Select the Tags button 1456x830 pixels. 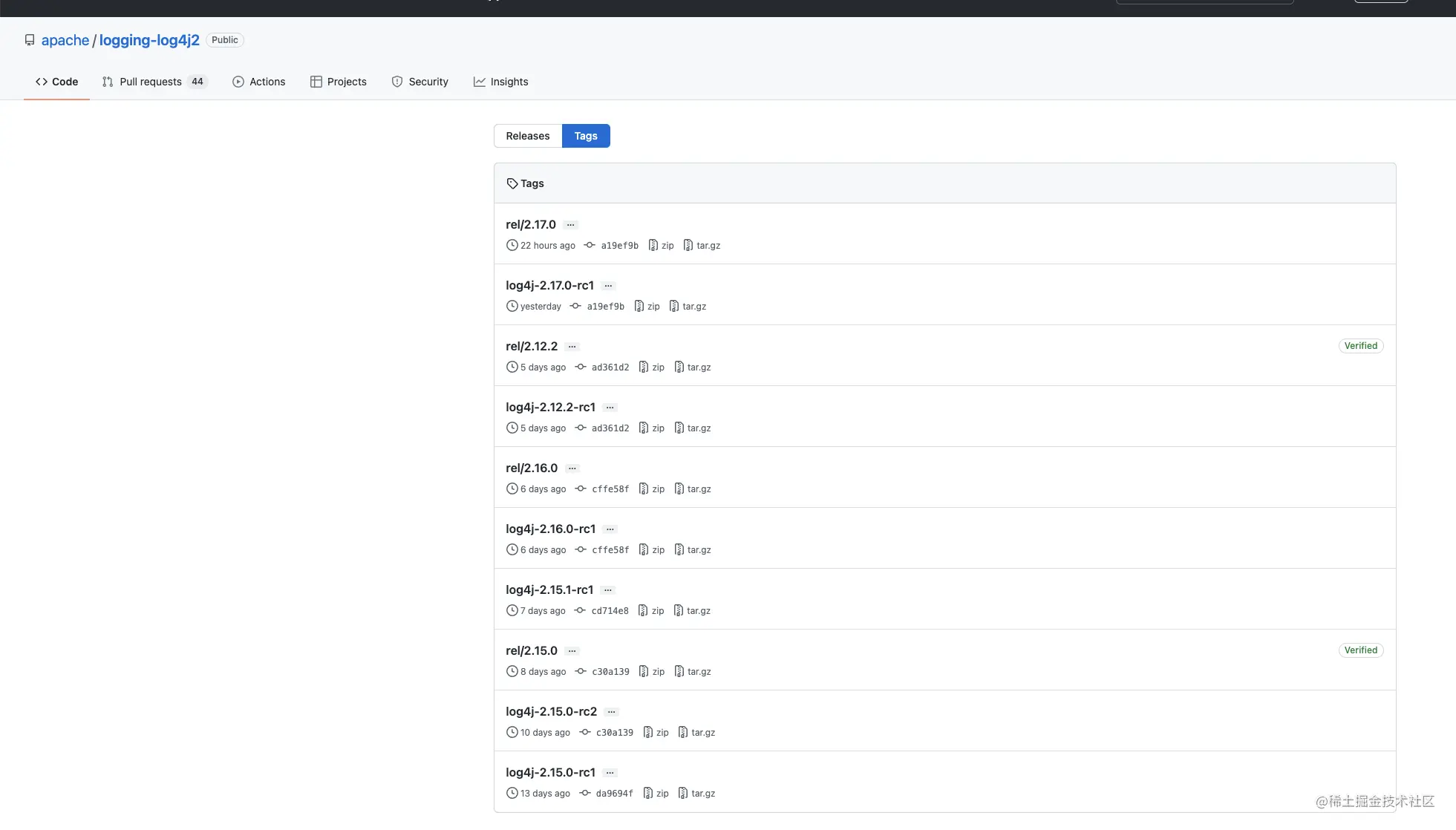tap(586, 136)
